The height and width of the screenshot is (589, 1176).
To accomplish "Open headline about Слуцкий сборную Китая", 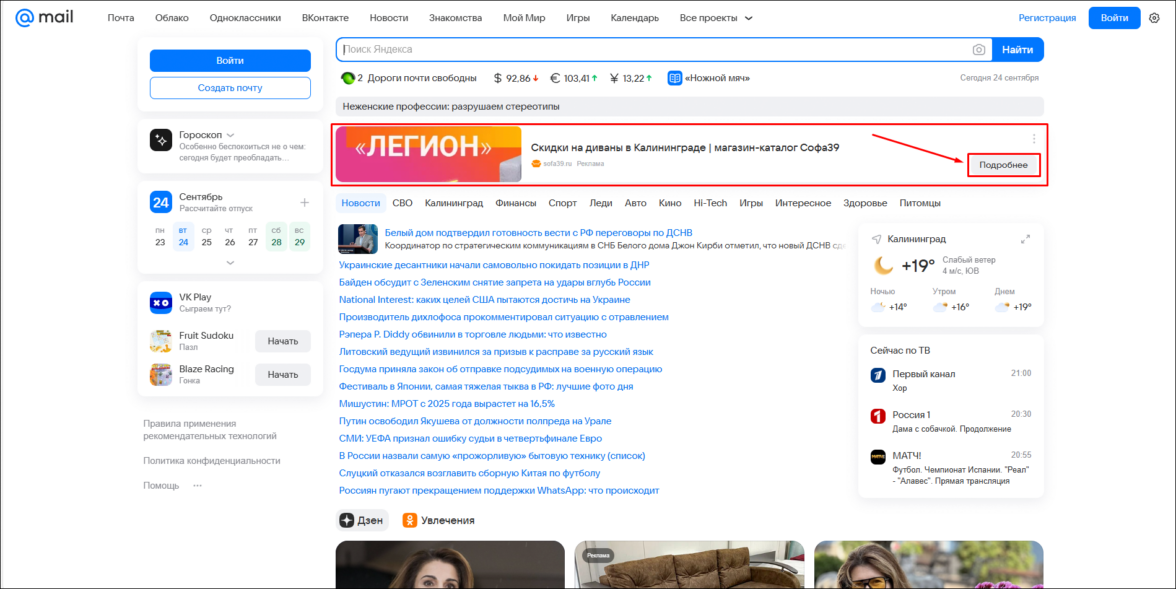I will 470,473.
